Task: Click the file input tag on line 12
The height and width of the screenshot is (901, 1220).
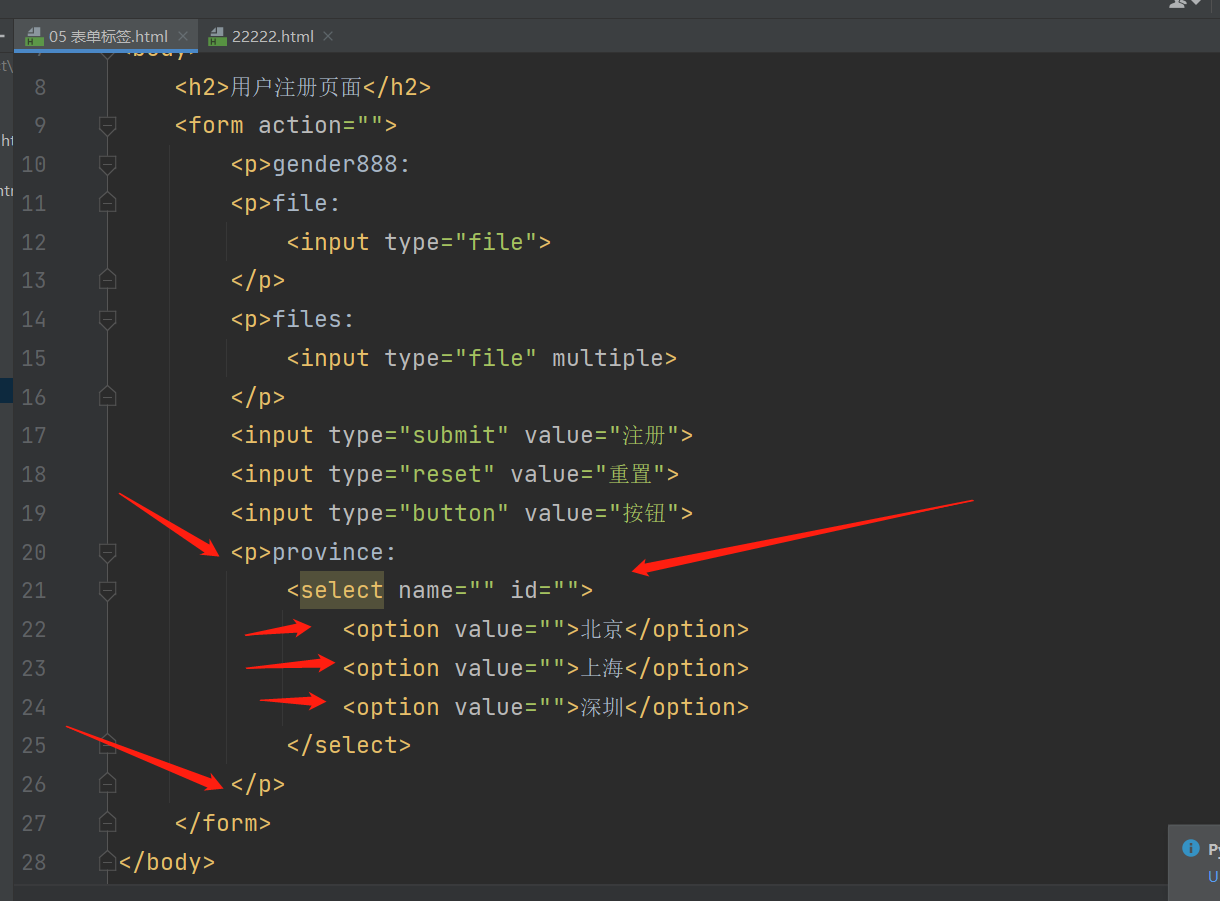Action: tap(419, 242)
